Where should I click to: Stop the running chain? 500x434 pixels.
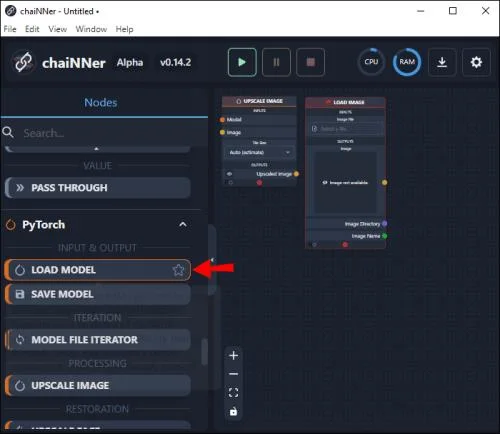(x=311, y=62)
